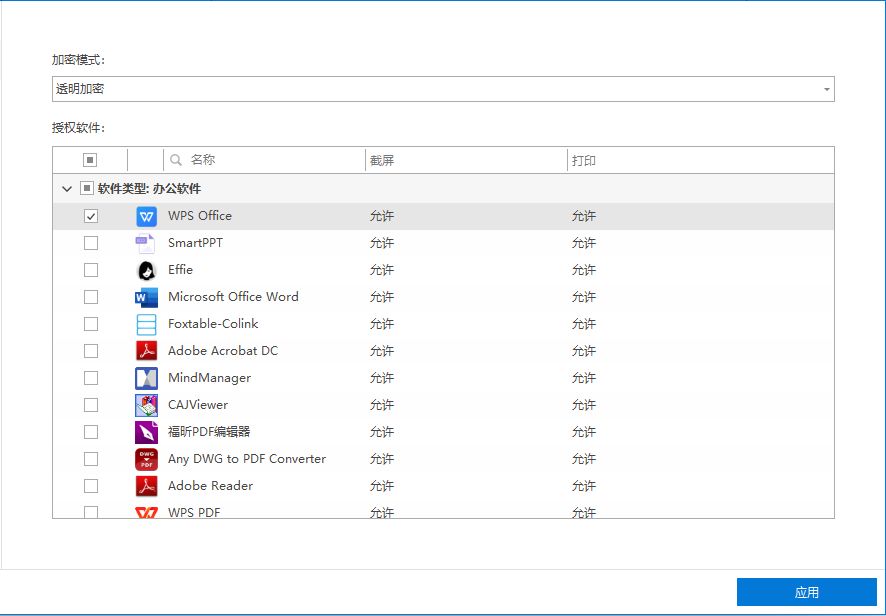Click 允许 in Foxtable-Colink 截屏 column
The image size is (886, 616).
point(382,324)
